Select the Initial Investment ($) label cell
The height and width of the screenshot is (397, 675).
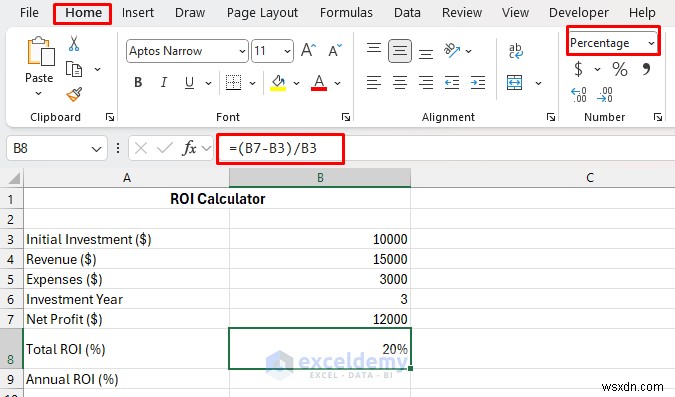(126, 239)
